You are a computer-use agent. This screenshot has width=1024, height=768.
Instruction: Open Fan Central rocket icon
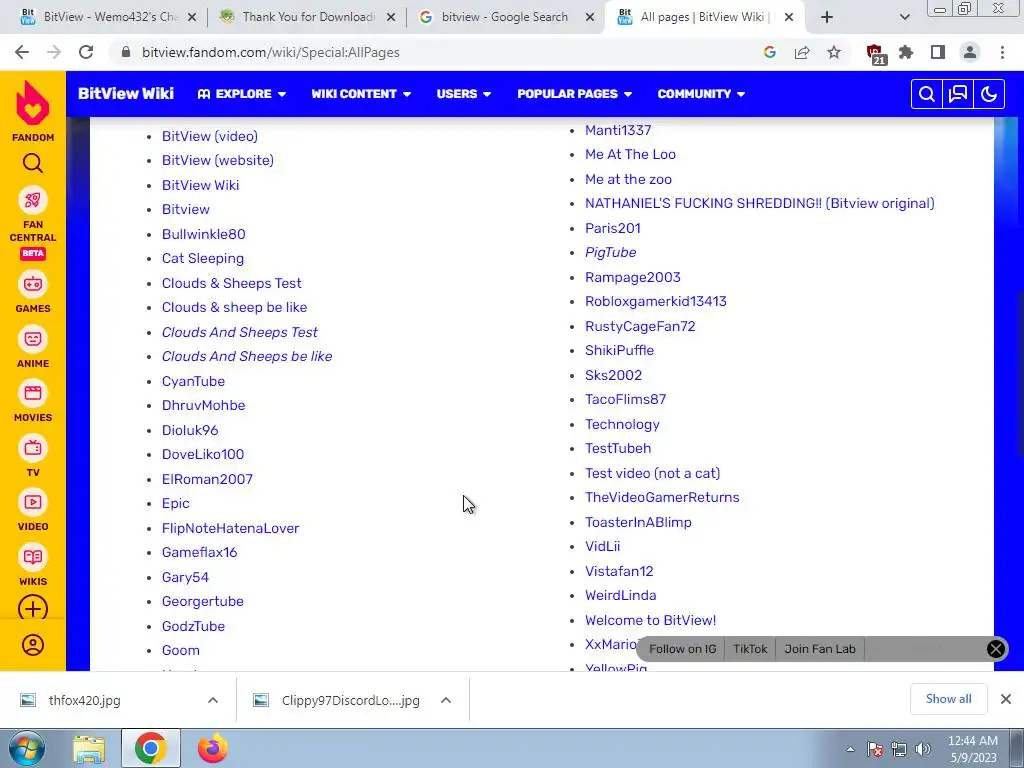[x=33, y=200]
